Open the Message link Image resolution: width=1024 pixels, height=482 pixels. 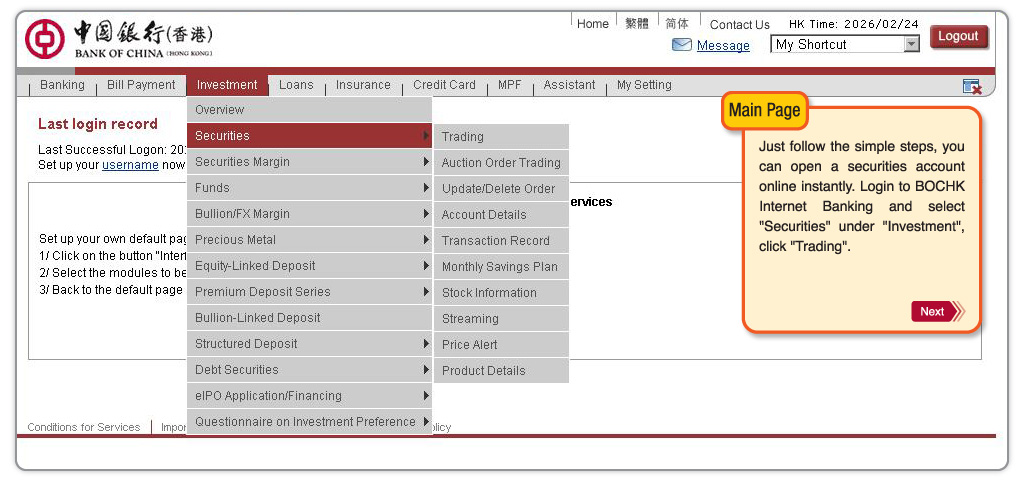(723, 46)
